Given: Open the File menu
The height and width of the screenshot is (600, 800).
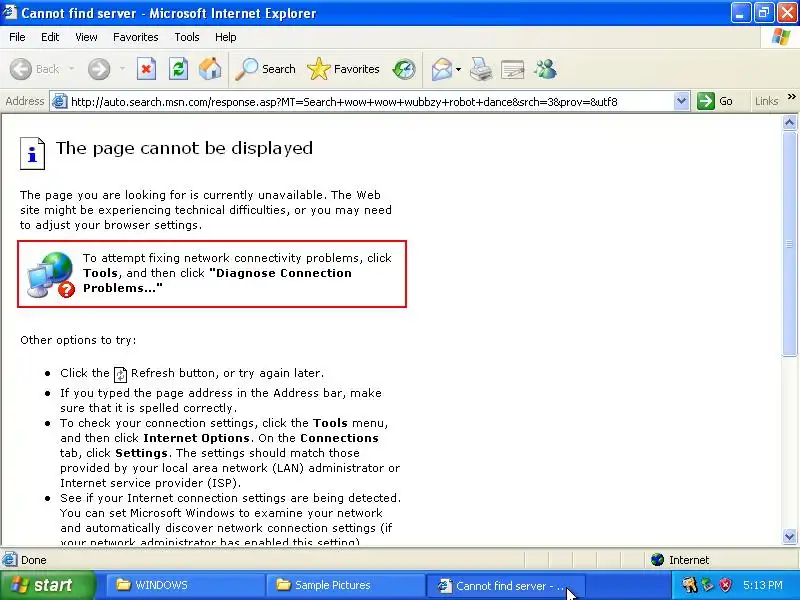Looking at the screenshot, I should coord(17,37).
